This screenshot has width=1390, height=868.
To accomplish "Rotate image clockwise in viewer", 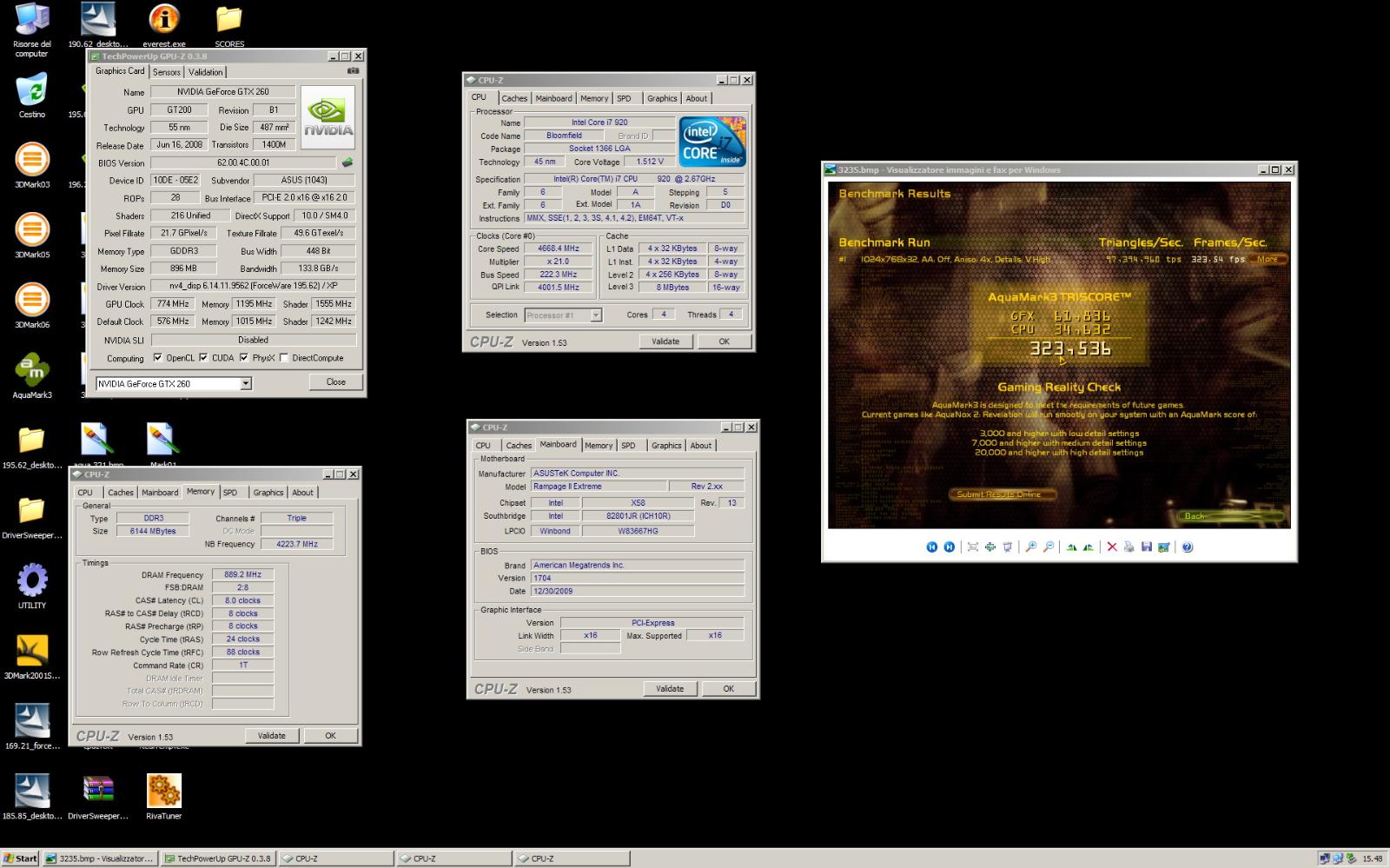I will point(1071,547).
